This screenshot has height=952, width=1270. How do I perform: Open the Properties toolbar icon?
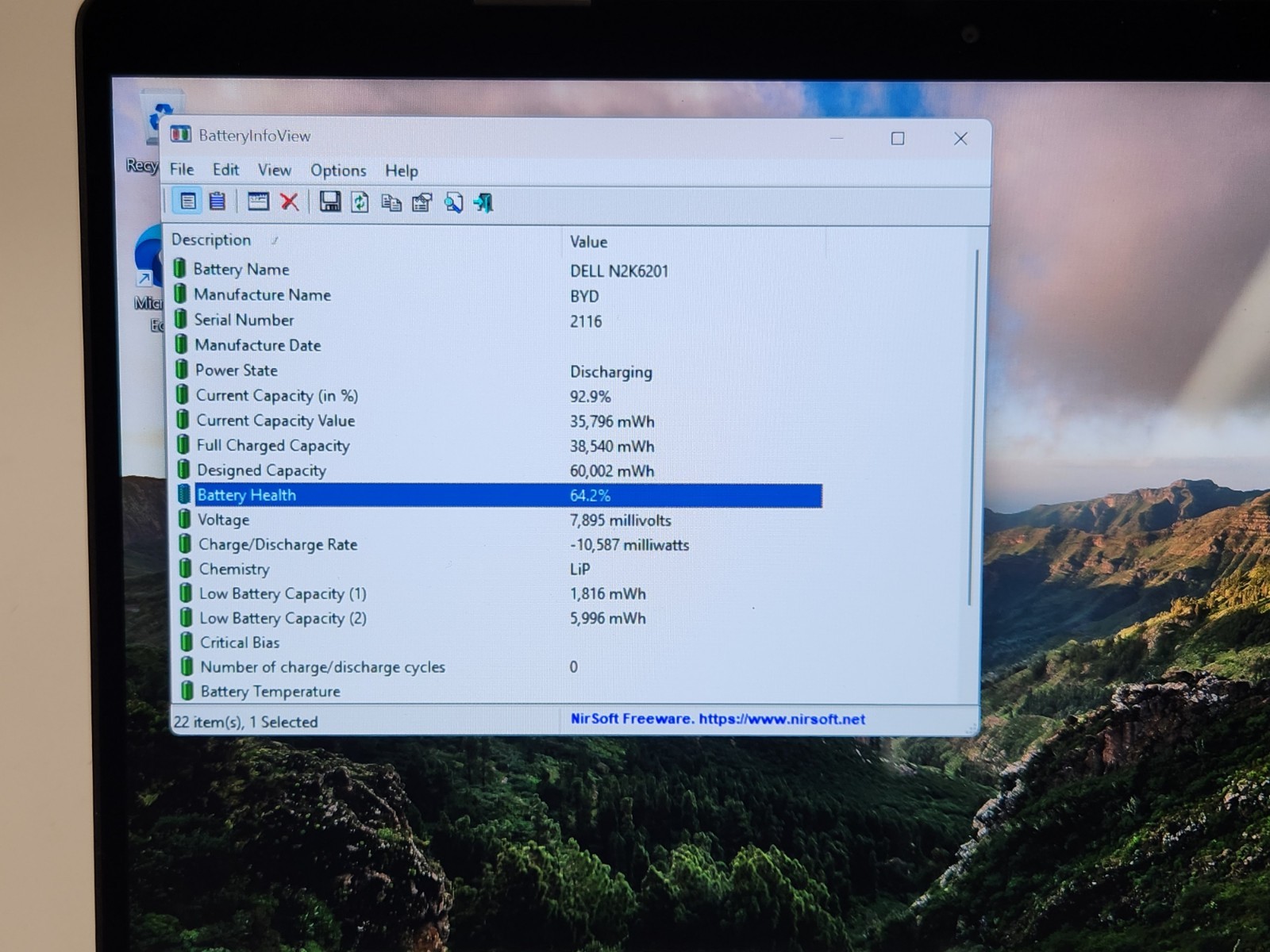421,203
